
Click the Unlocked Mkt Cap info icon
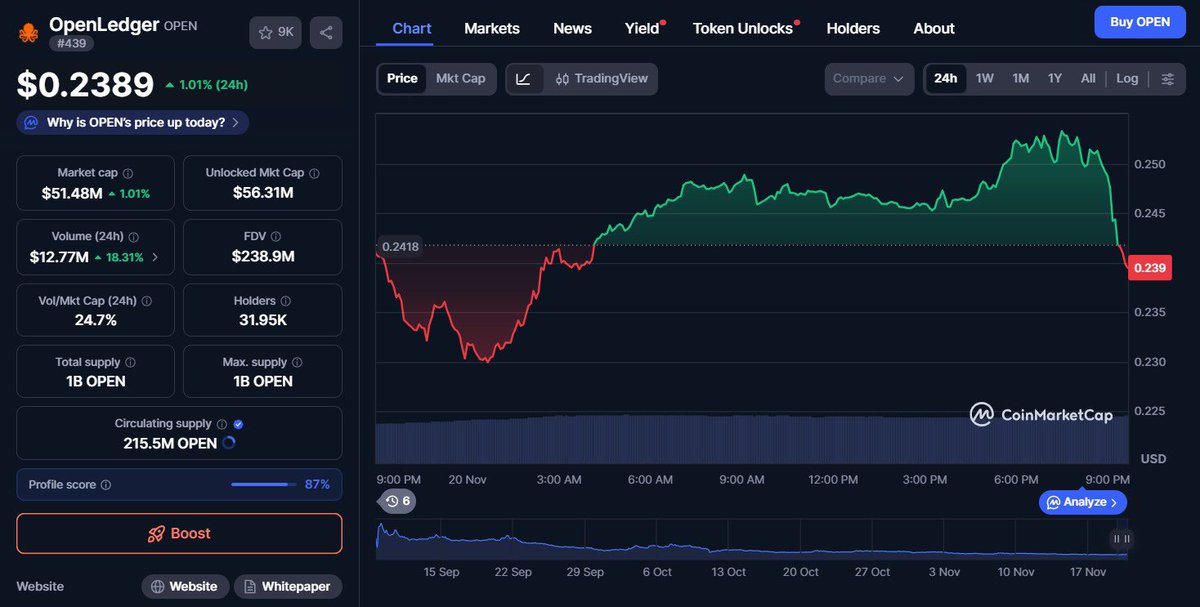[314, 173]
